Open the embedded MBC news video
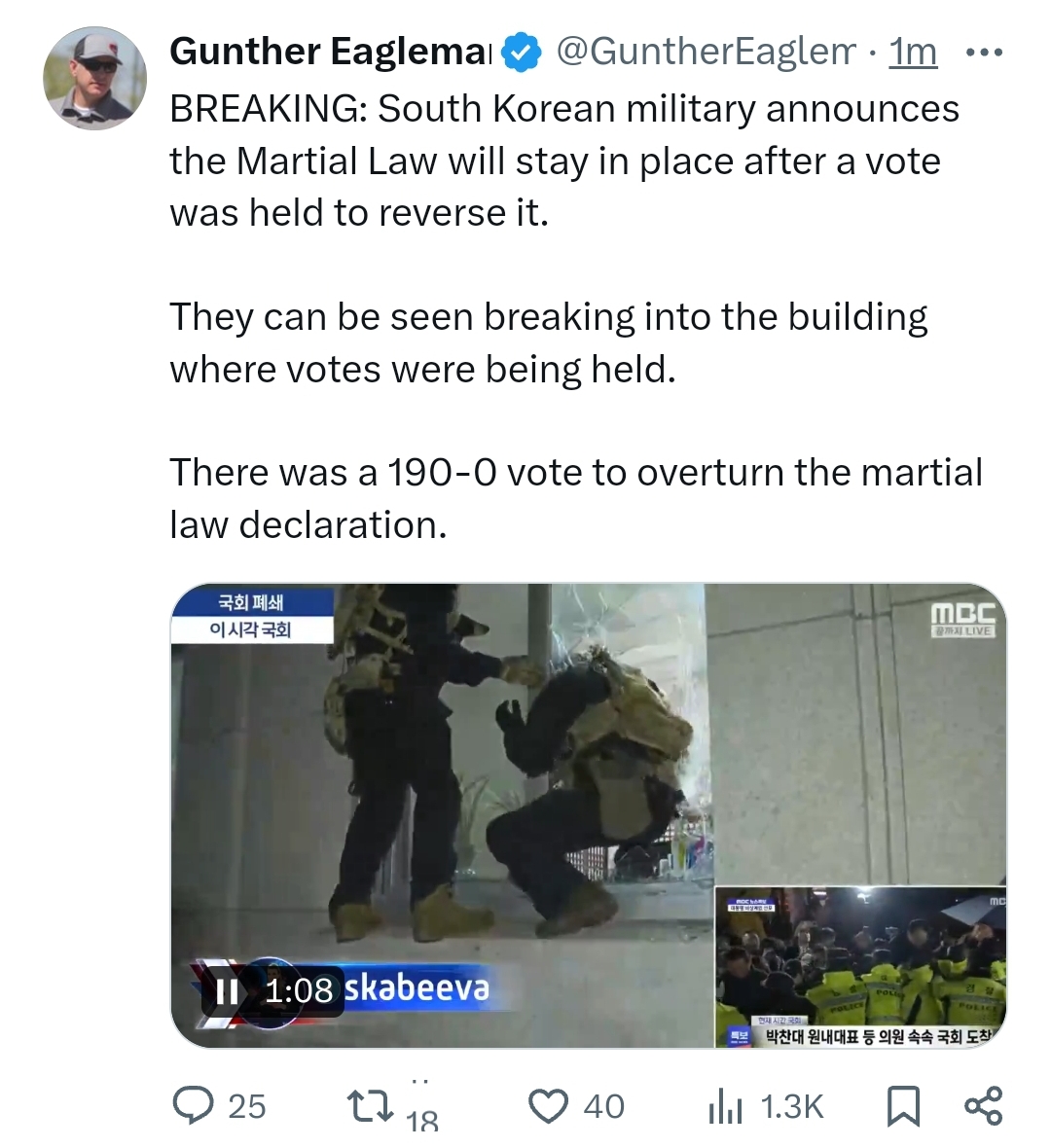This screenshot has width=1051, height=1148. click(589, 815)
